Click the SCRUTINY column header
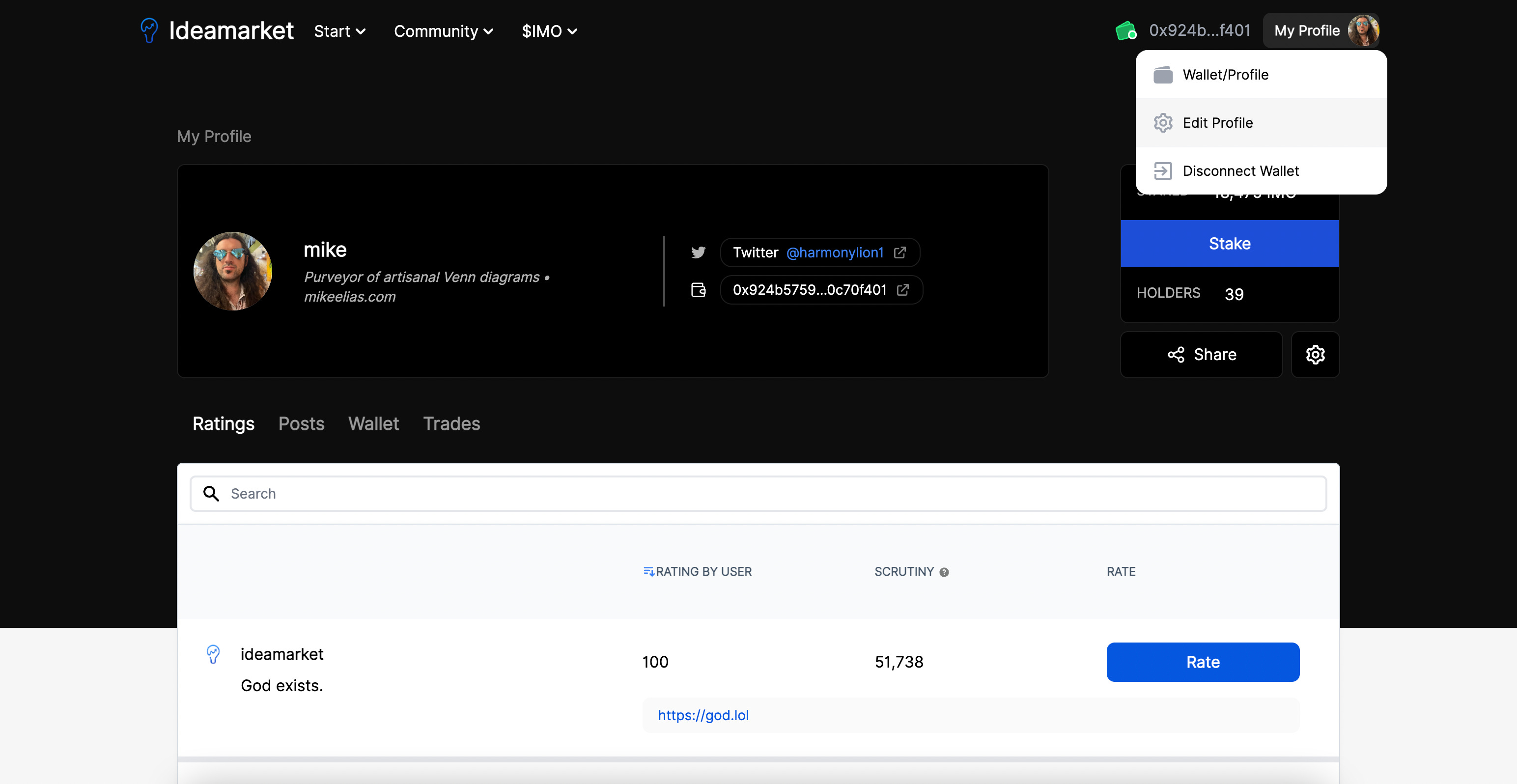This screenshot has width=1517, height=784. click(904, 571)
